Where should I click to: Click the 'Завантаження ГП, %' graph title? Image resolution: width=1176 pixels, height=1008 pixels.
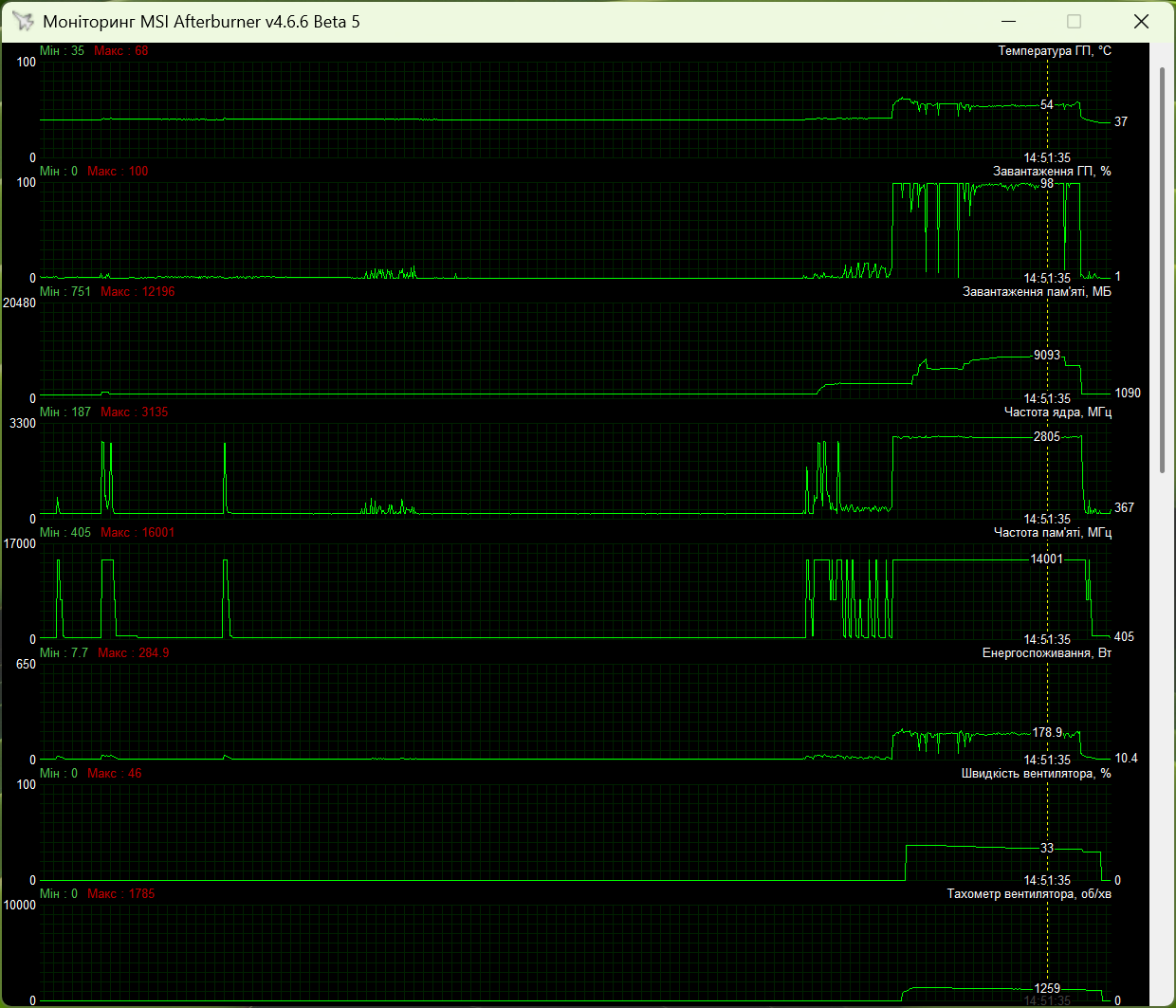(x=1052, y=172)
